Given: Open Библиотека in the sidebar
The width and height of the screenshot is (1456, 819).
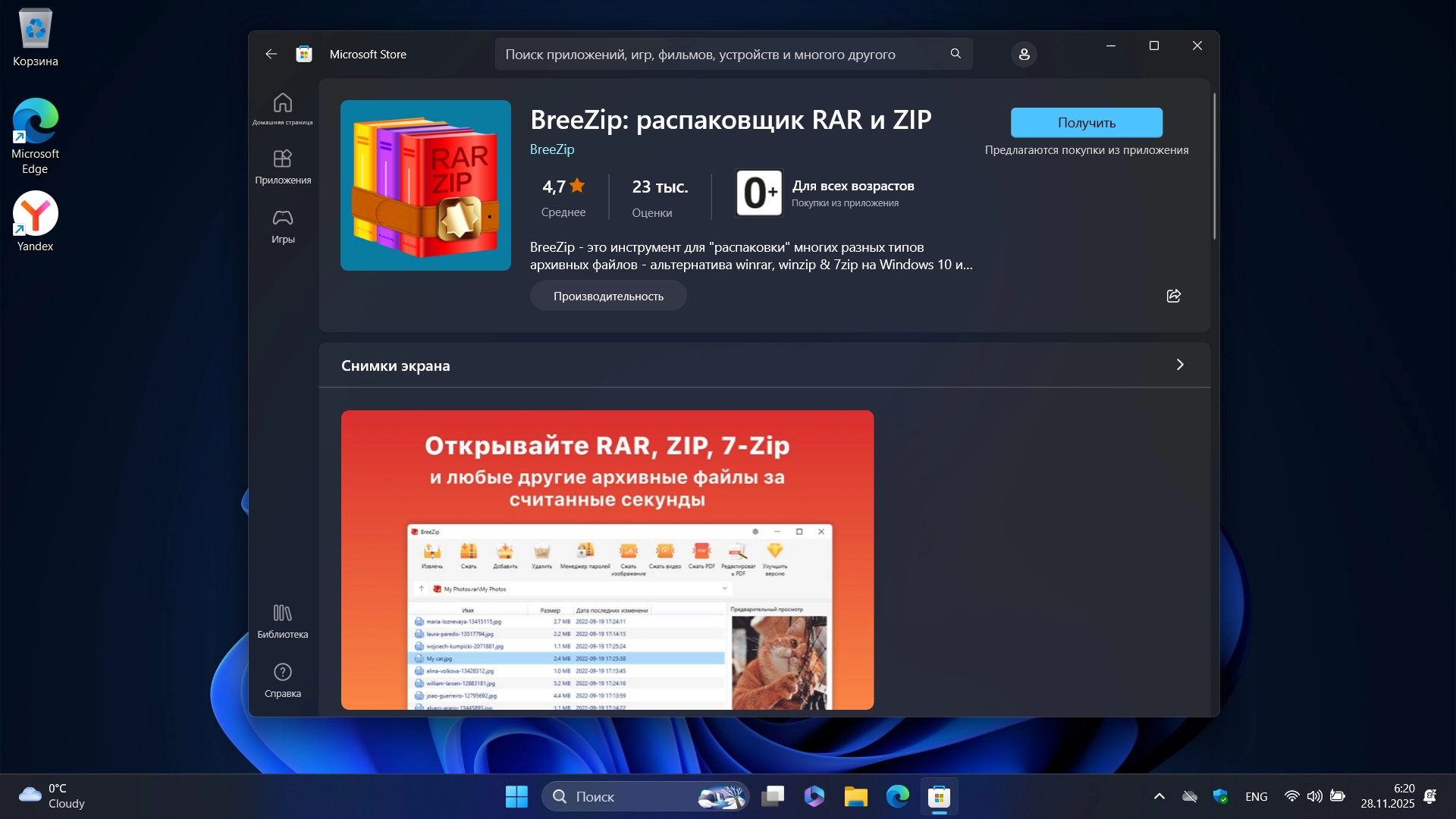Looking at the screenshot, I should [282, 620].
